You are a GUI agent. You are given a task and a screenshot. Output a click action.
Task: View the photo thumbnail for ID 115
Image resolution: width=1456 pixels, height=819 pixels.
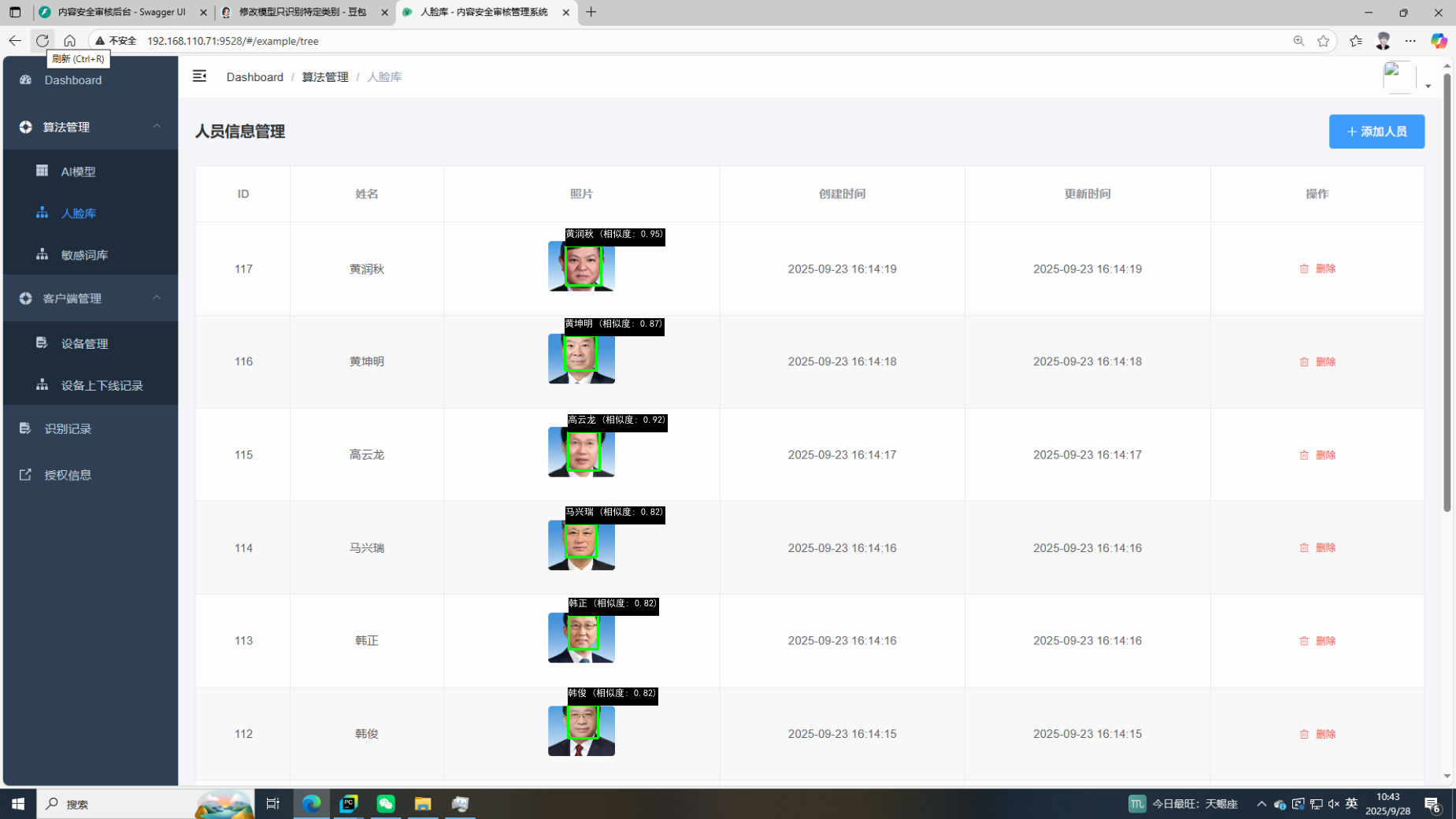click(581, 452)
